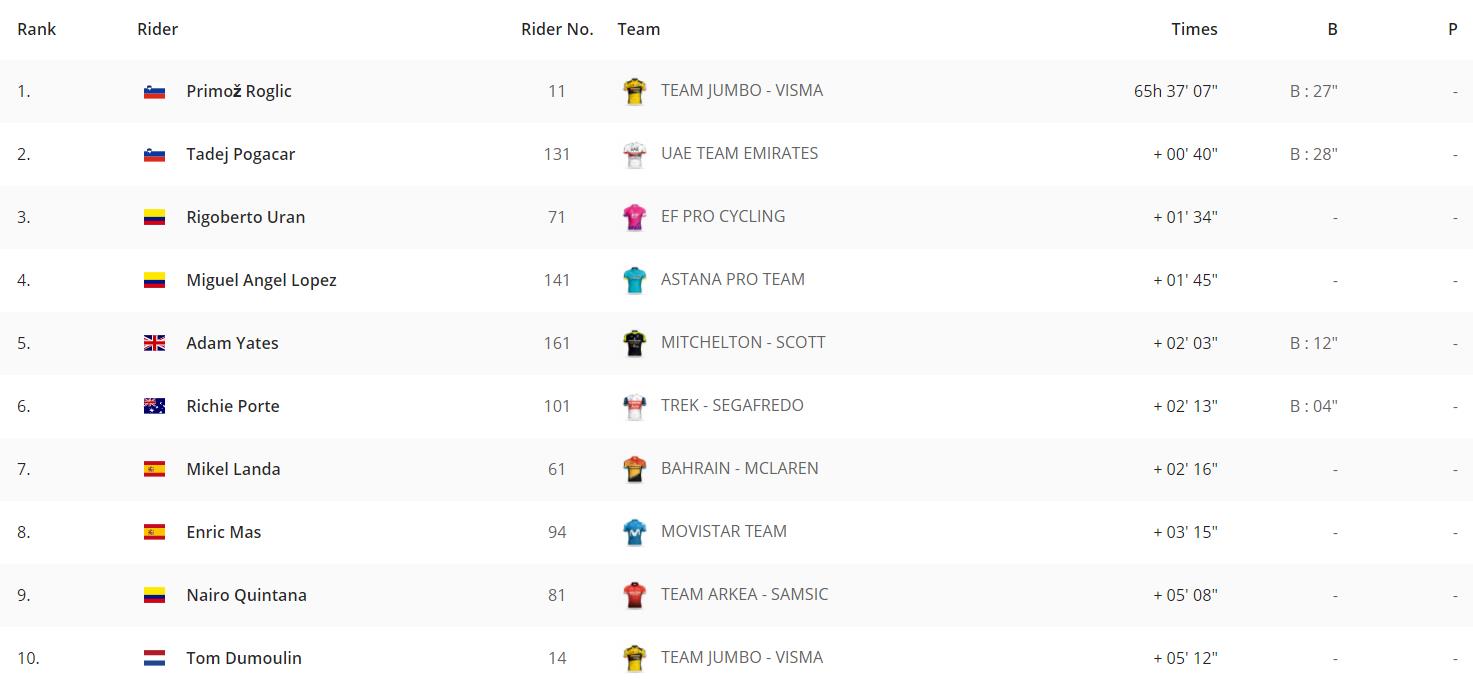Select the Nairo Quintana rider name
1473x699 pixels.
point(247,595)
